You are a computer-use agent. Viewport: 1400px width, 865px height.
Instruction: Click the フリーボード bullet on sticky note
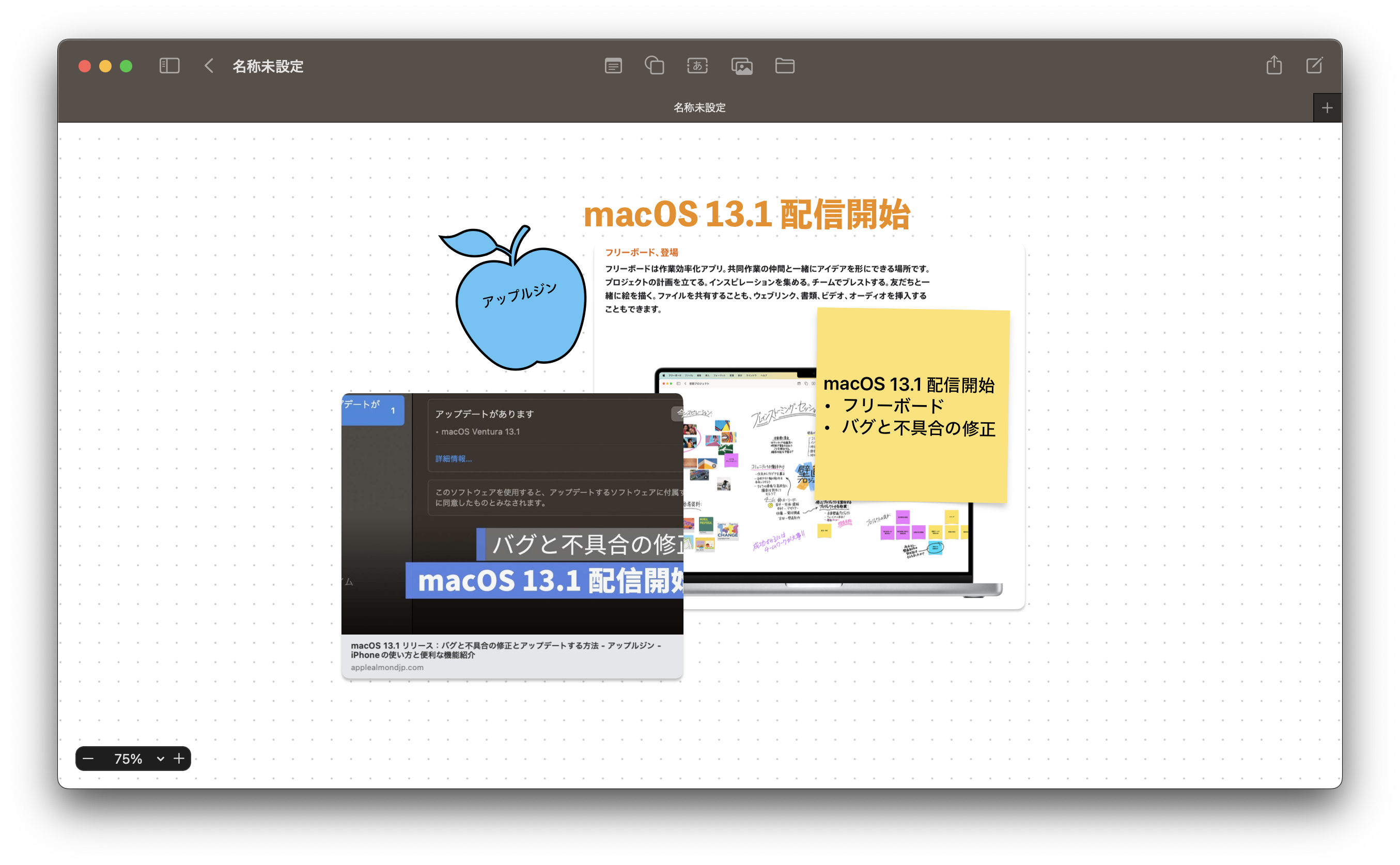click(893, 406)
